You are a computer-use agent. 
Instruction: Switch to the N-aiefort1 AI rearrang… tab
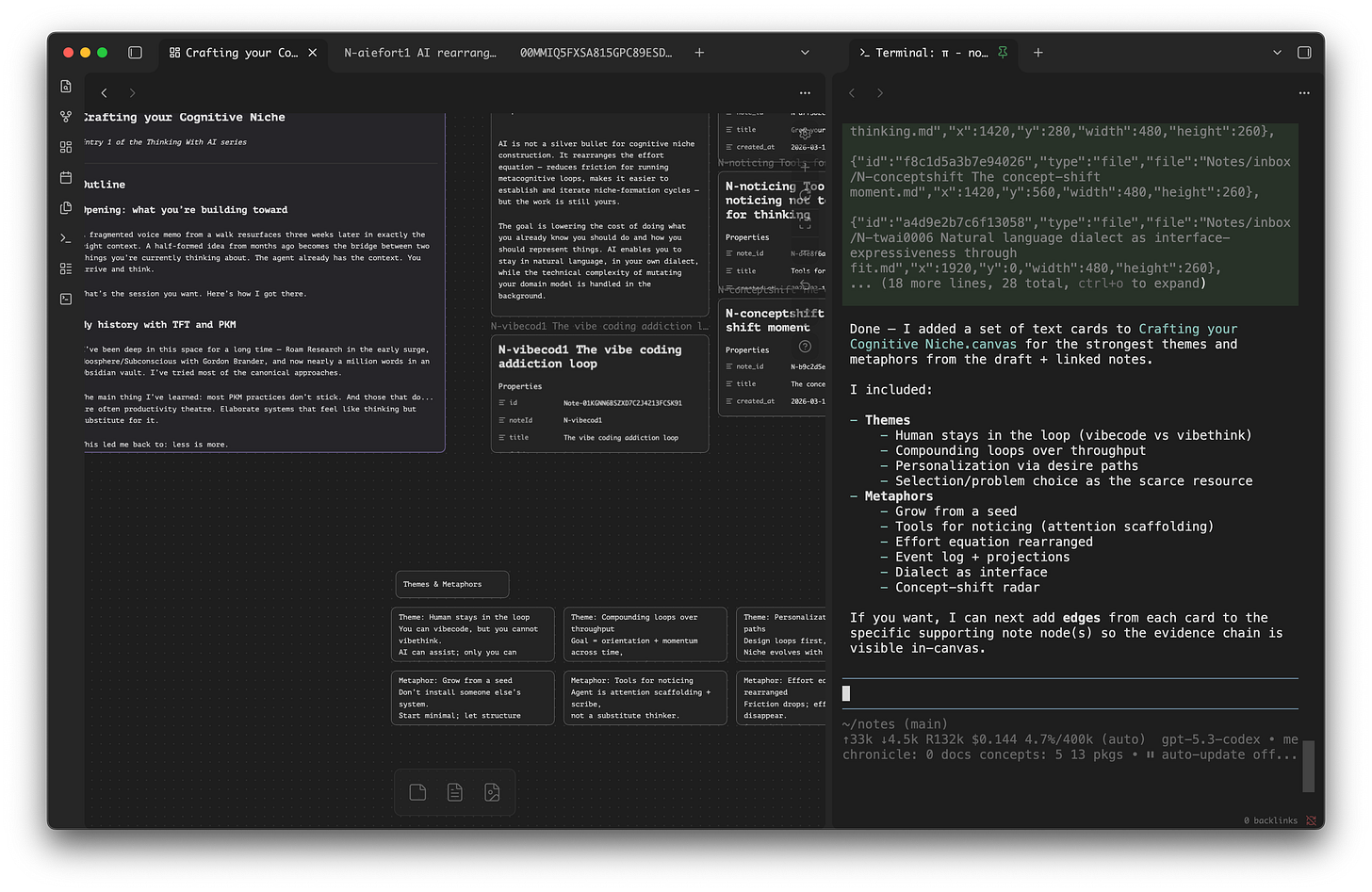(x=419, y=53)
